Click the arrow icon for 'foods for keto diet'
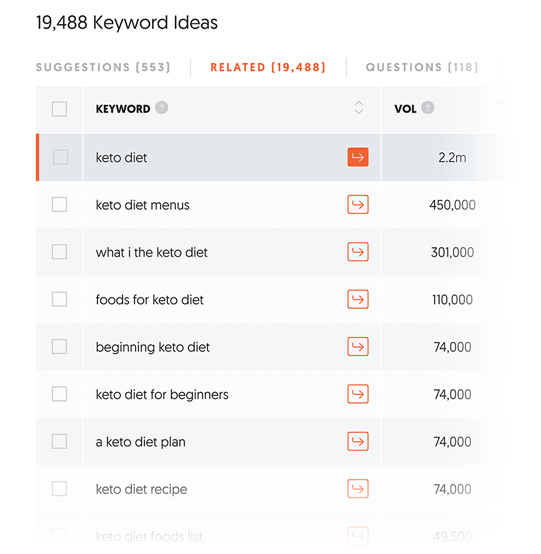Viewport: 541px width, 554px height. tap(358, 299)
